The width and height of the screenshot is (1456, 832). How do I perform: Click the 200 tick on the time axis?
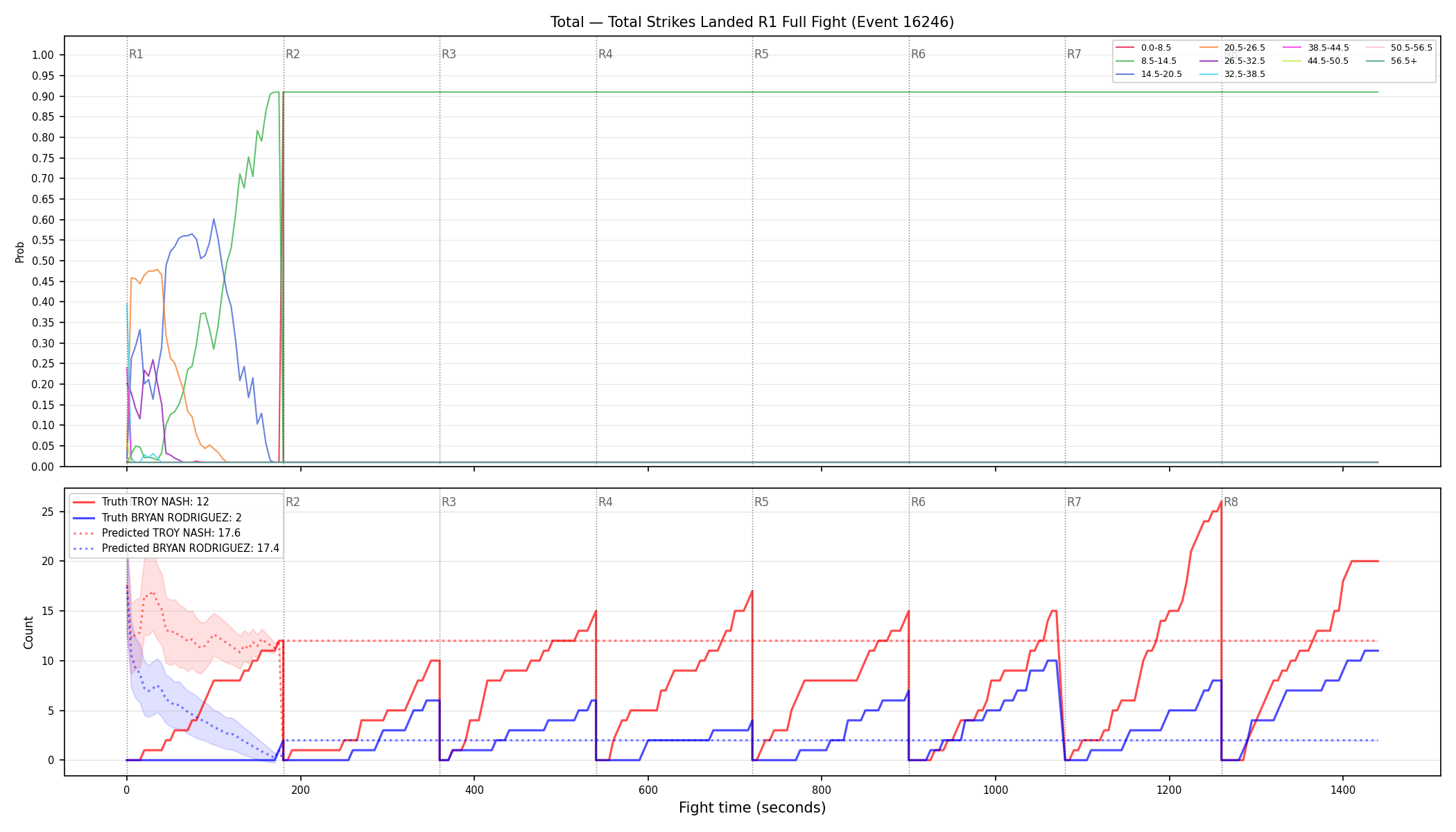point(300,789)
